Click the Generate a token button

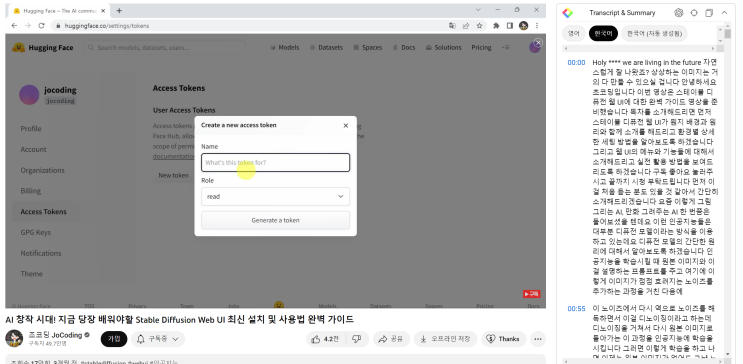point(275,220)
